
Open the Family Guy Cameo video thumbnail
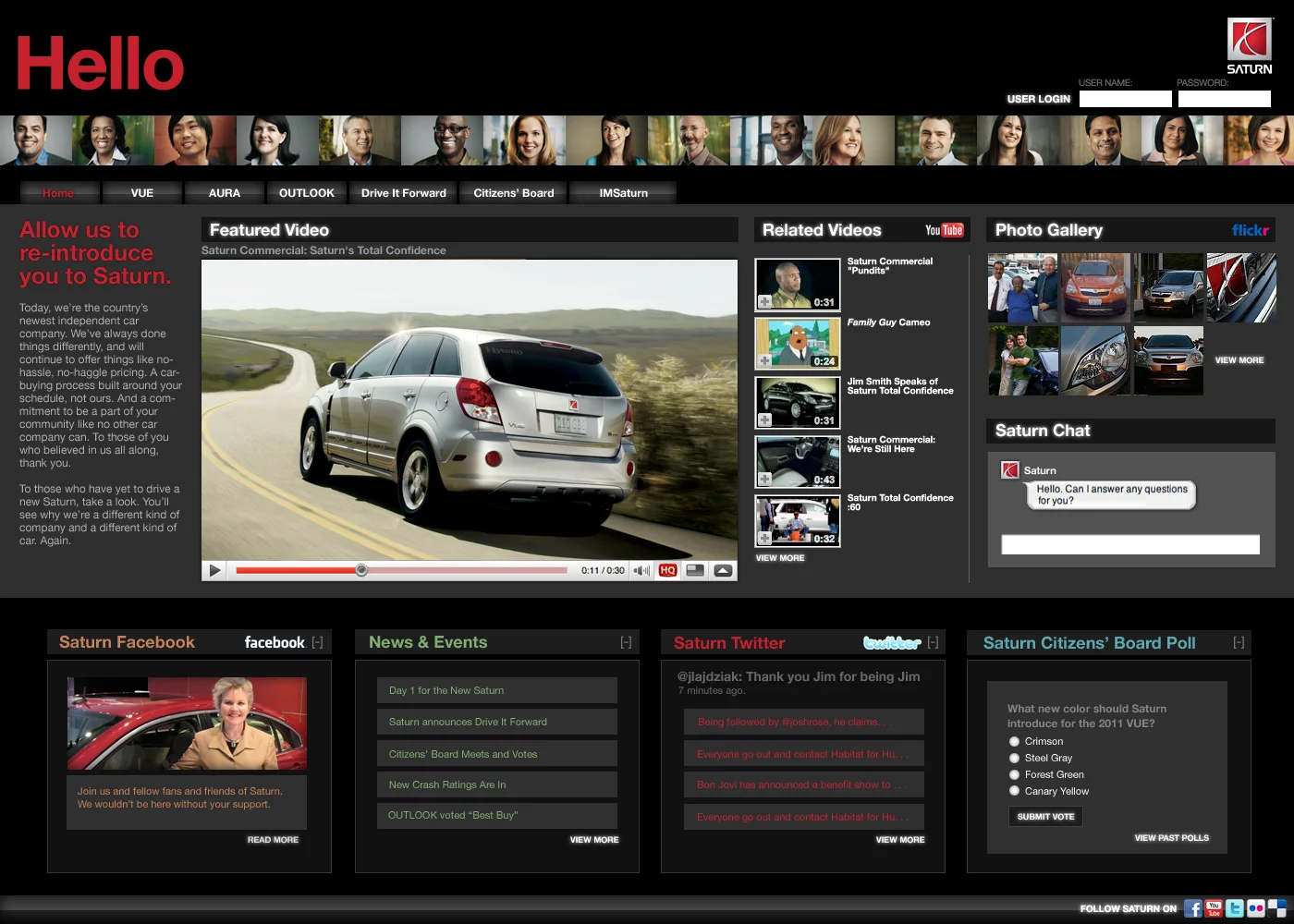pos(798,344)
